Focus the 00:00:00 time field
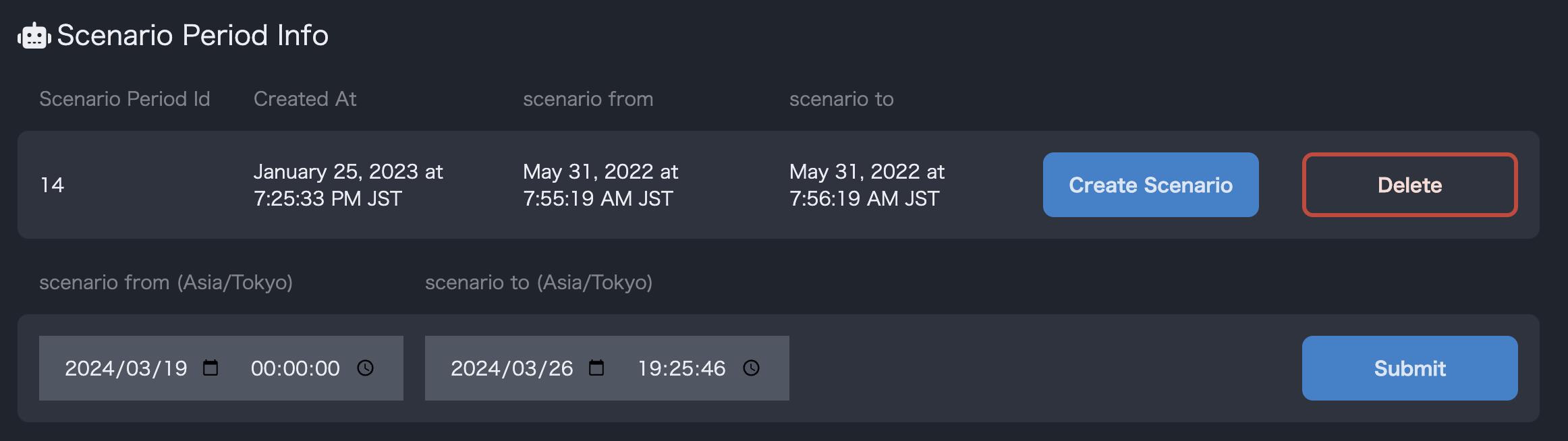This screenshot has height=441, width=1568. pyautogui.click(x=295, y=368)
